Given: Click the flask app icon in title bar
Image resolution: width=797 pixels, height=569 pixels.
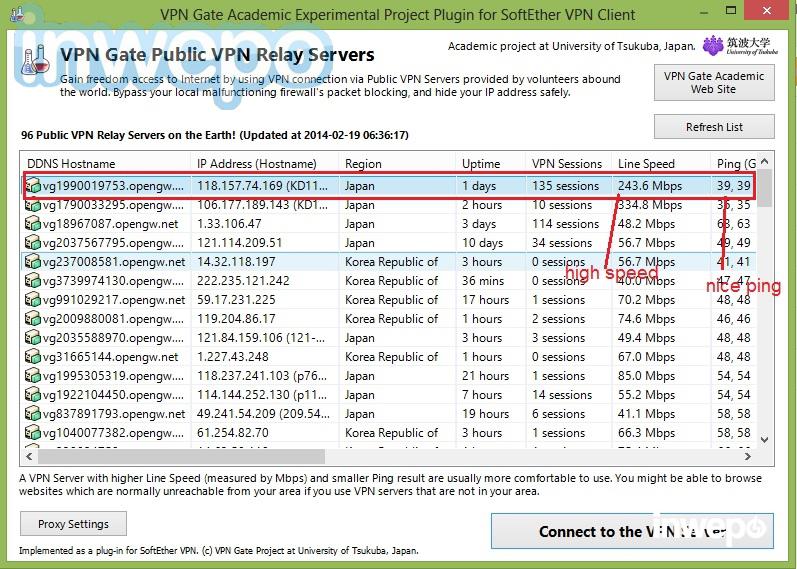Looking at the screenshot, I should point(17,14).
